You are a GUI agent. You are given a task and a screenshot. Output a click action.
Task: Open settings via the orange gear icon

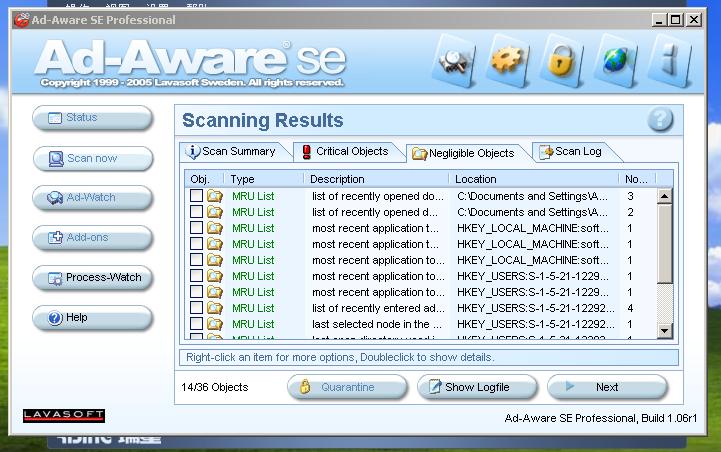coord(508,62)
